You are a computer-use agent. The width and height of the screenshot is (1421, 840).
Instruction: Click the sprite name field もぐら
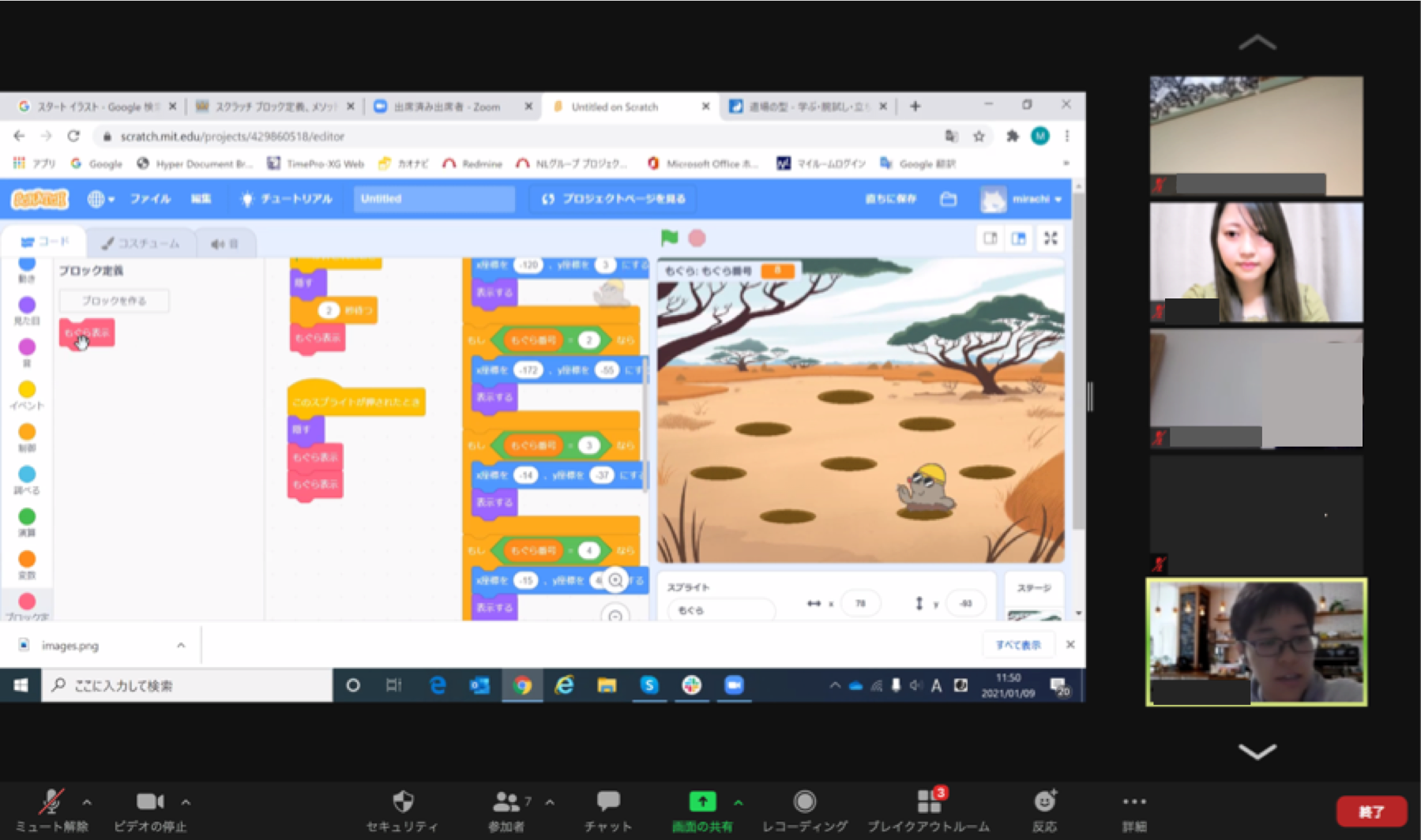pyautogui.click(x=720, y=610)
